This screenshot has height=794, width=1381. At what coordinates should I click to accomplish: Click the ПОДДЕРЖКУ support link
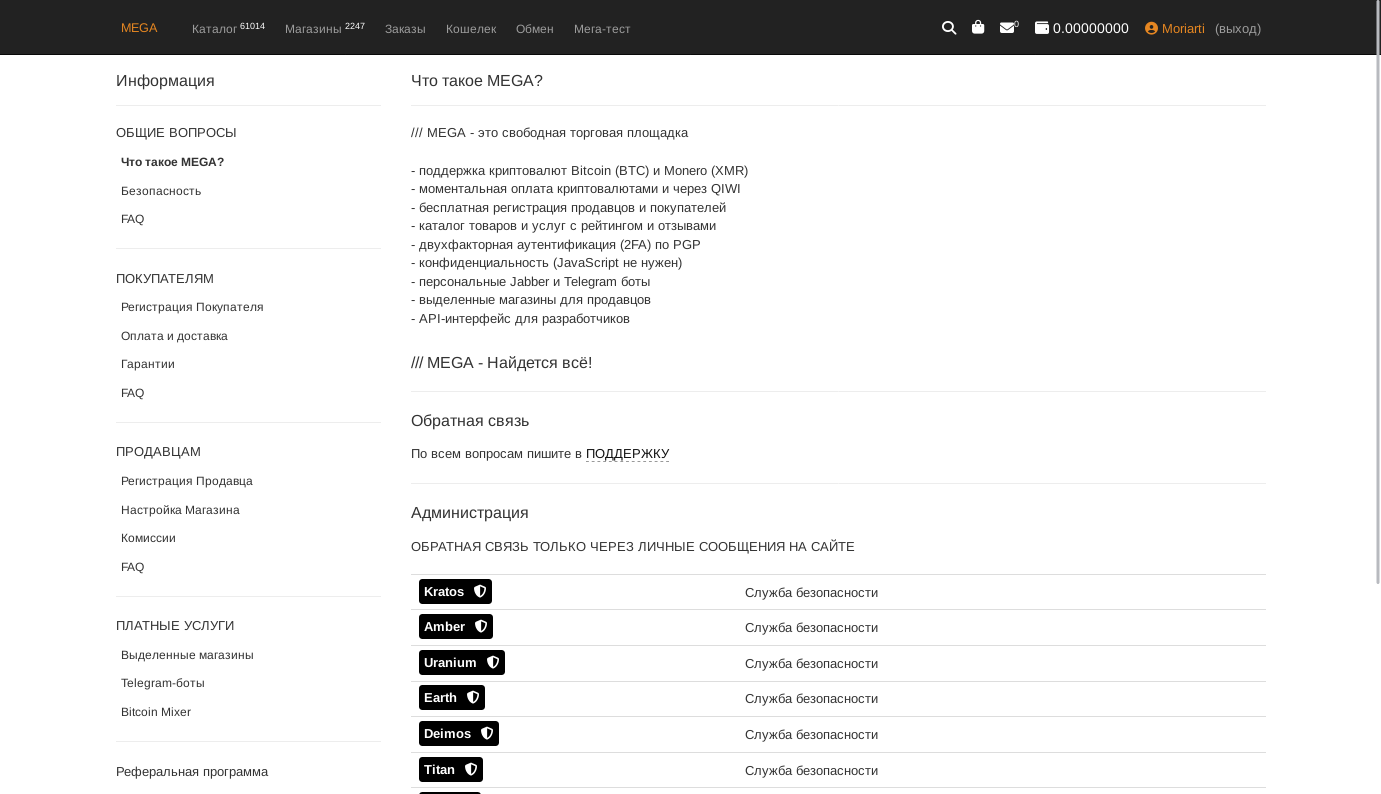[x=627, y=454]
